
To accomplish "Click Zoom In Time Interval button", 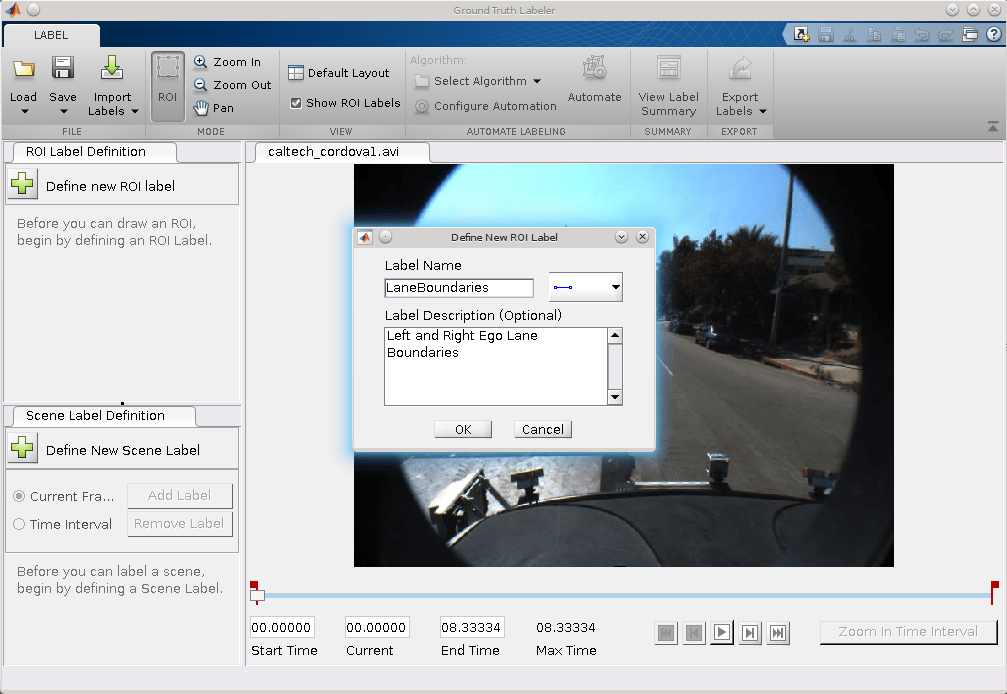I will coord(908,632).
